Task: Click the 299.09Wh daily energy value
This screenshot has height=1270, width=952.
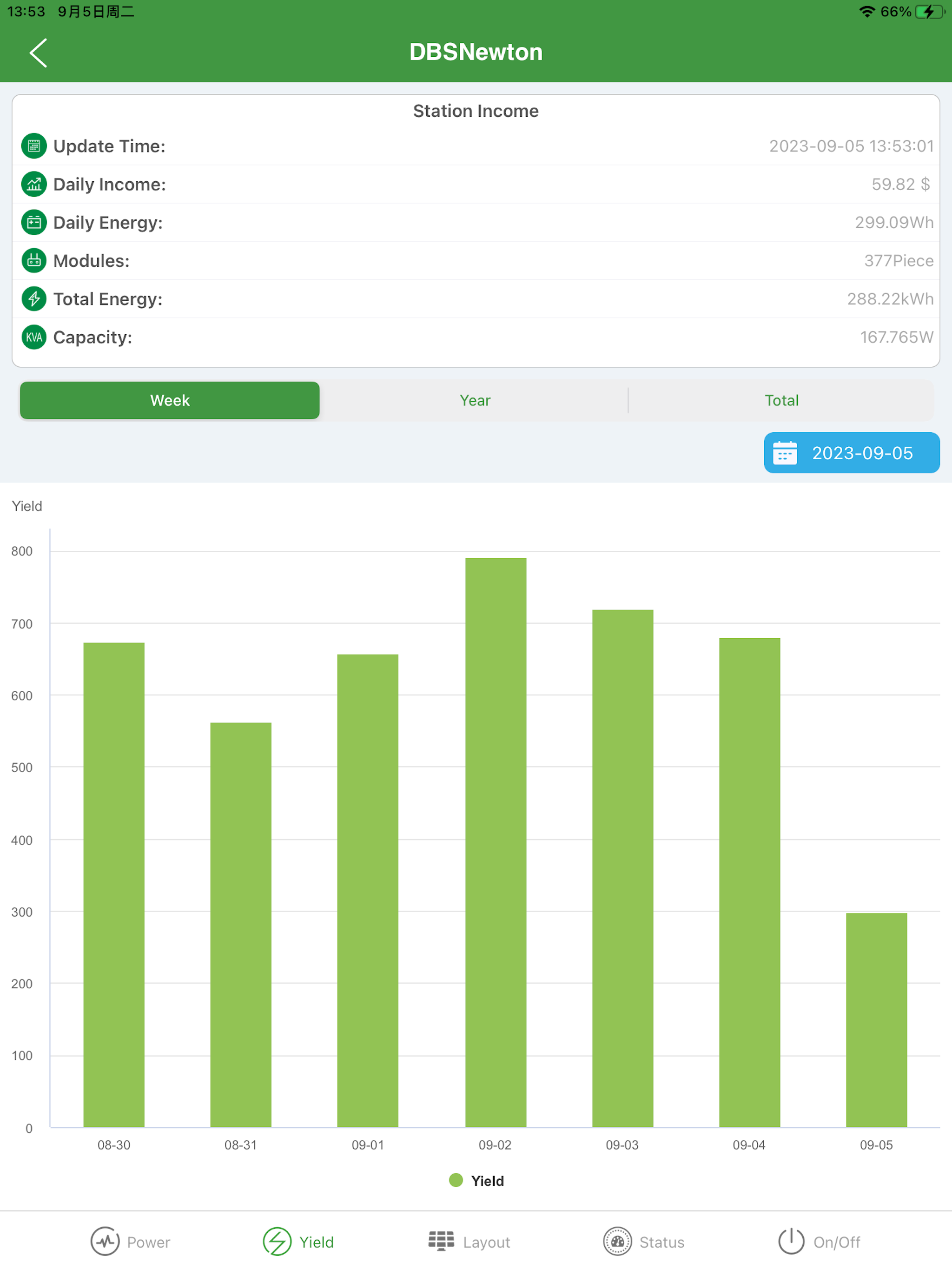Action: [x=894, y=222]
